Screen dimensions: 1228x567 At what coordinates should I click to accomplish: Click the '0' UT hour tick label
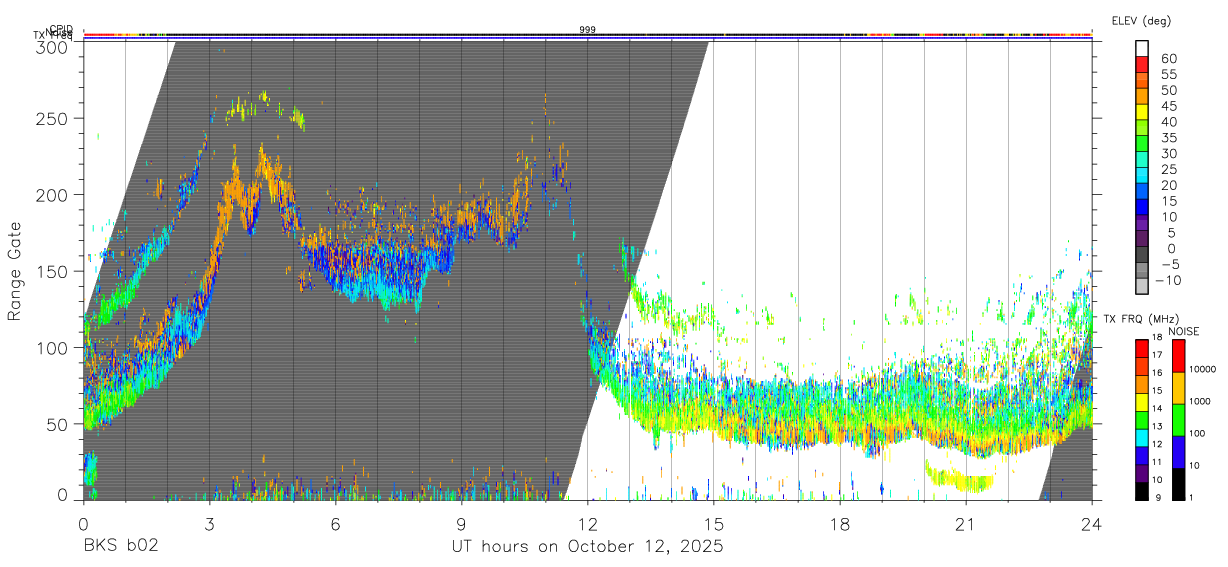pos(83,523)
